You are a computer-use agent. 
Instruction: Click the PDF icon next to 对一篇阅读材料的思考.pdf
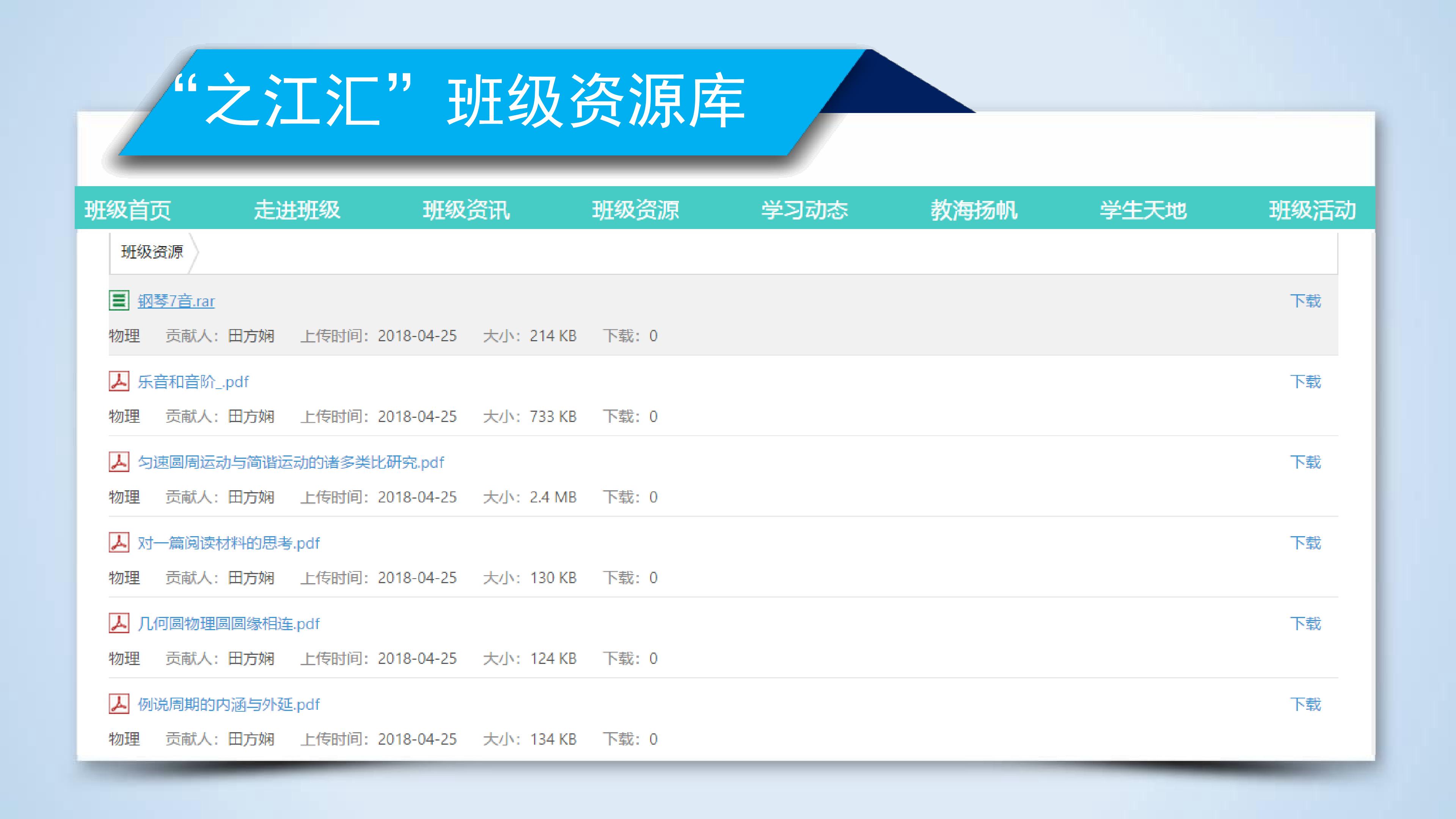[119, 543]
